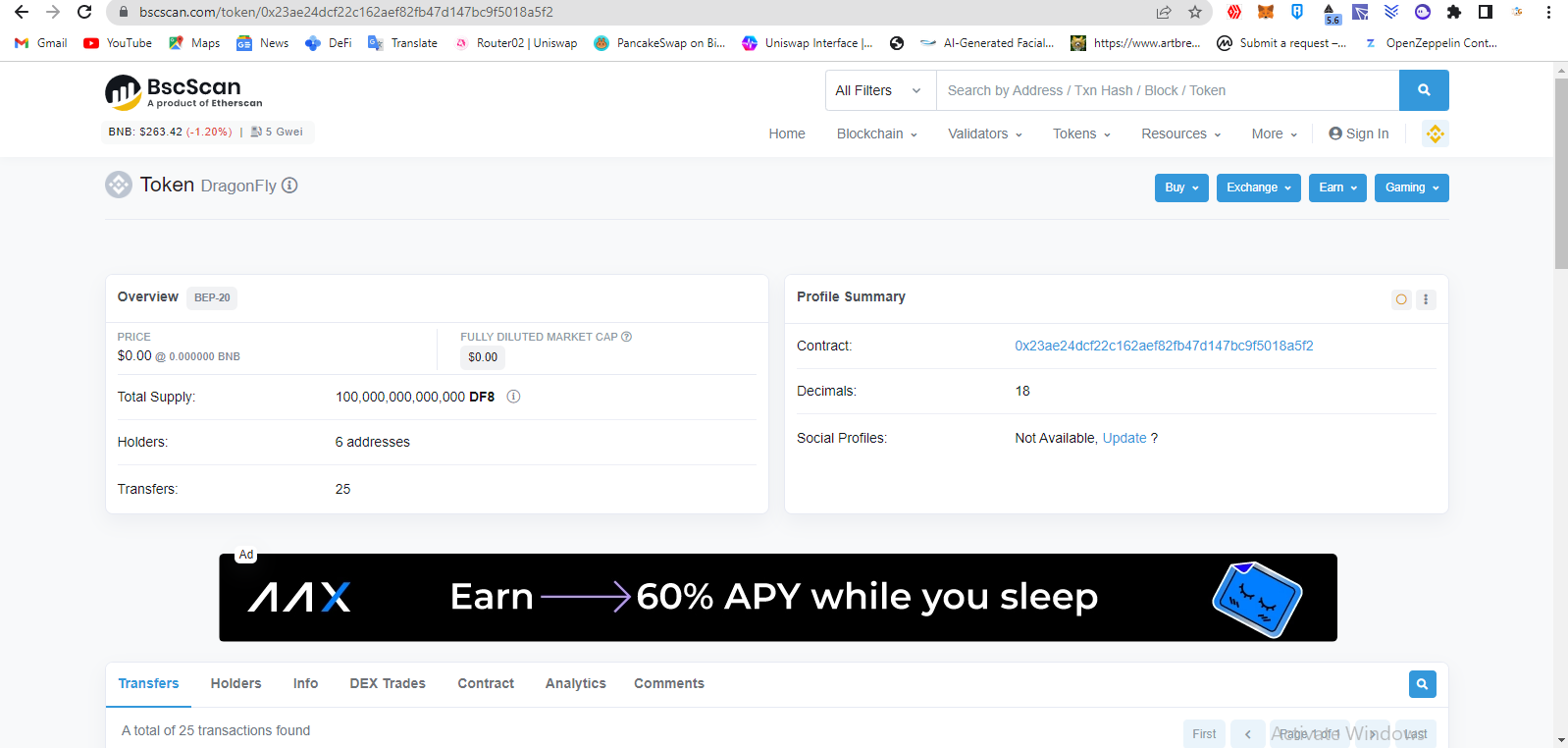Click the orange circle icon in Profile Summary

[1401, 299]
